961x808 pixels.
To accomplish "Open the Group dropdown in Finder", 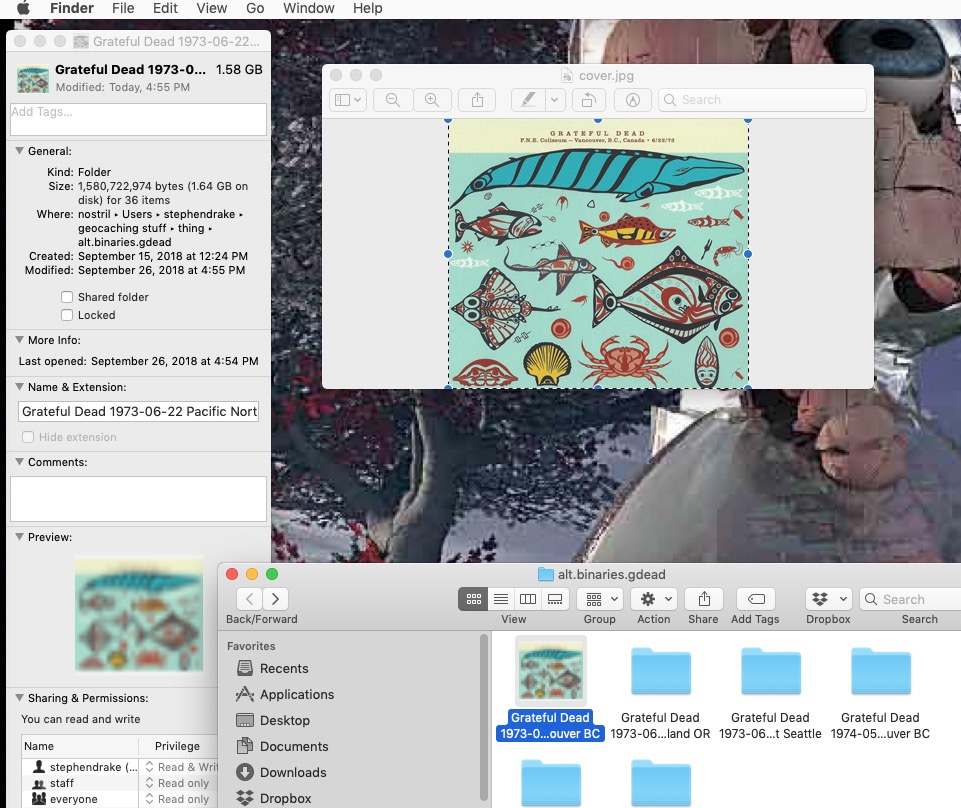I will (600, 599).
